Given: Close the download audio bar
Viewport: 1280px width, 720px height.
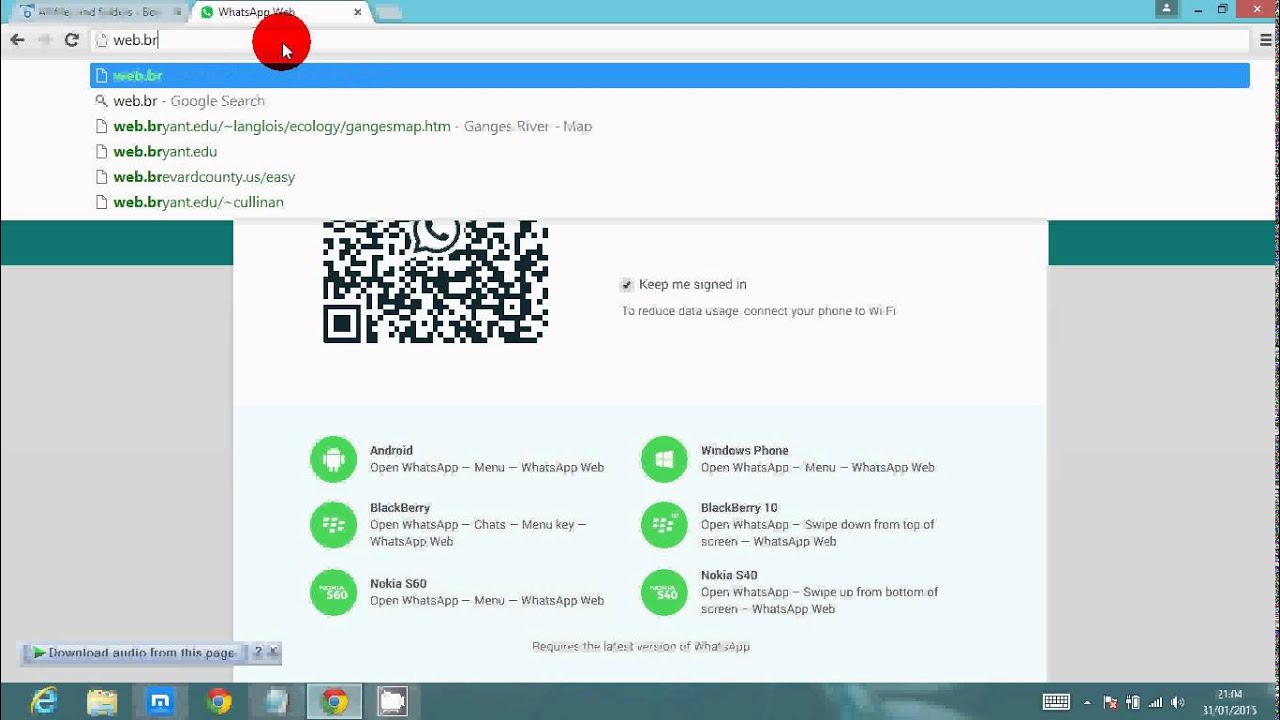Looking at the screenshot, I should point(274,652).
